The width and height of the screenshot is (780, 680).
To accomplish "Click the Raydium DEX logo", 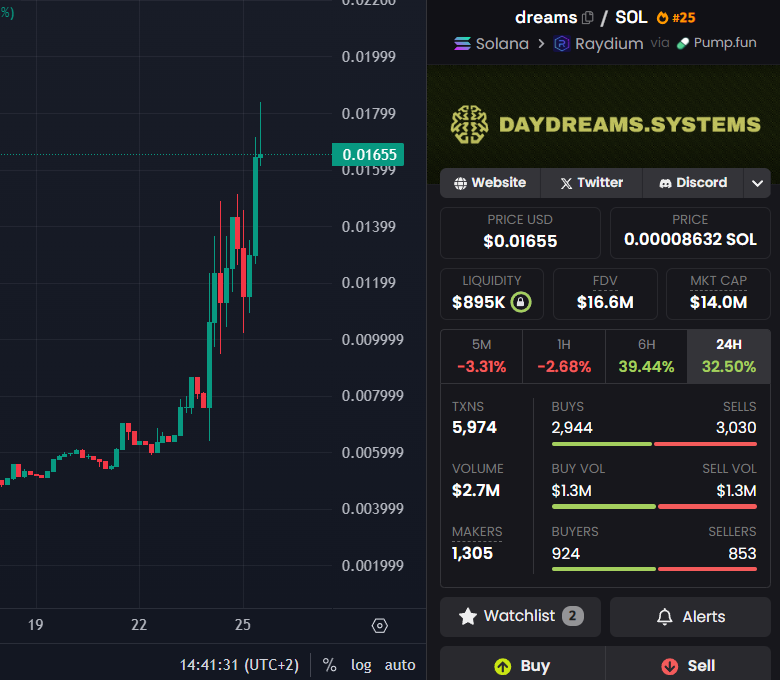I will pyautogui.click(x=562, y=44).
